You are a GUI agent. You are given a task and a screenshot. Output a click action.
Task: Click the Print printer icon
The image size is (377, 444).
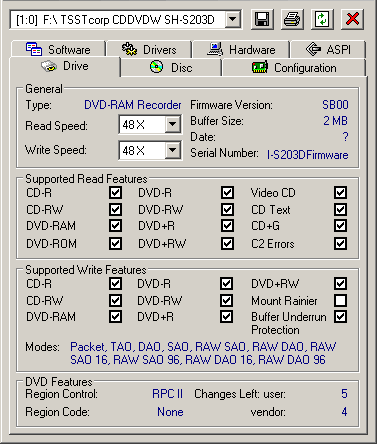pos(292,19)
